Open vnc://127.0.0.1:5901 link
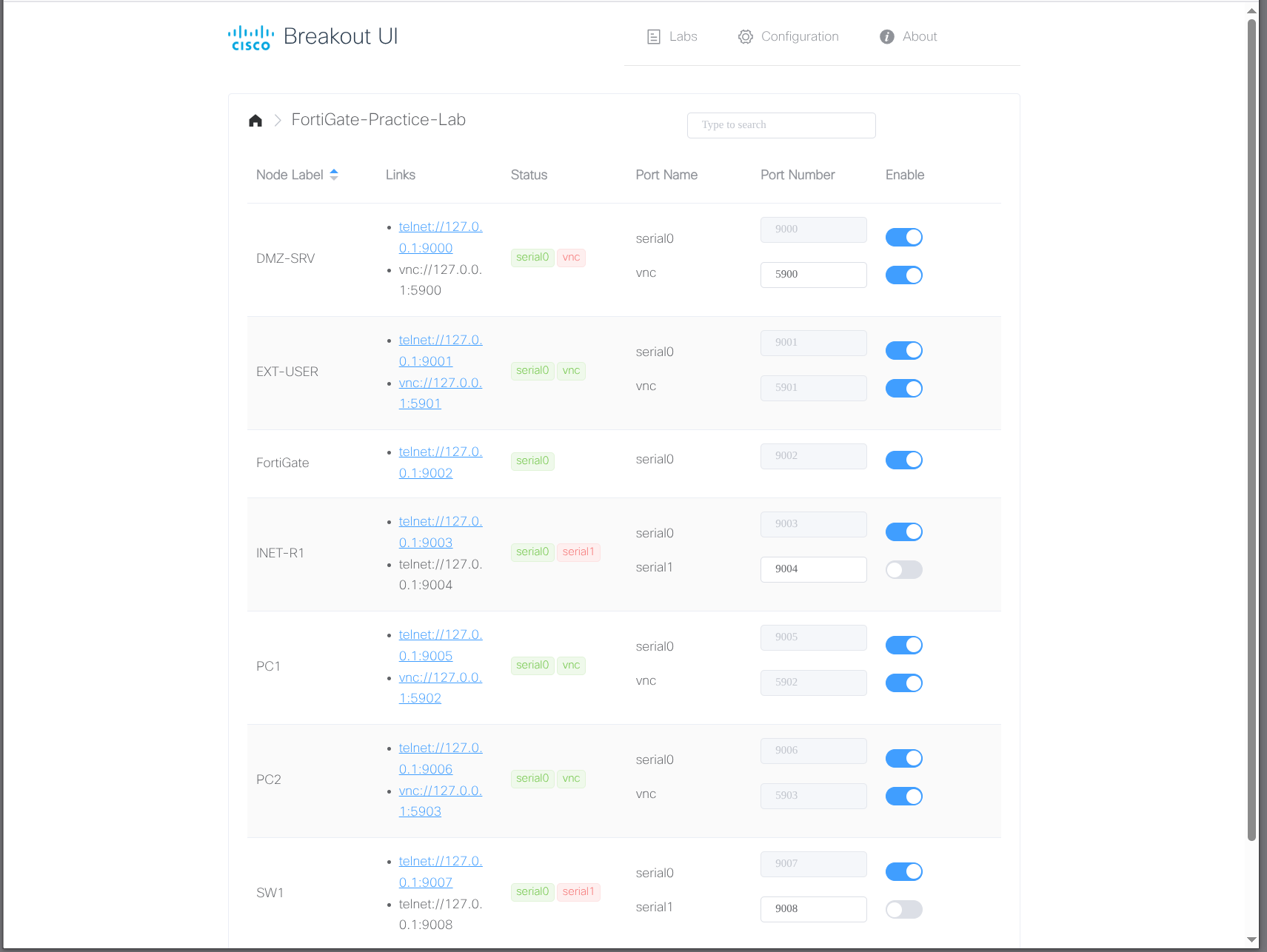Viewport: 1267px width, 952px height. coord(441,393)
